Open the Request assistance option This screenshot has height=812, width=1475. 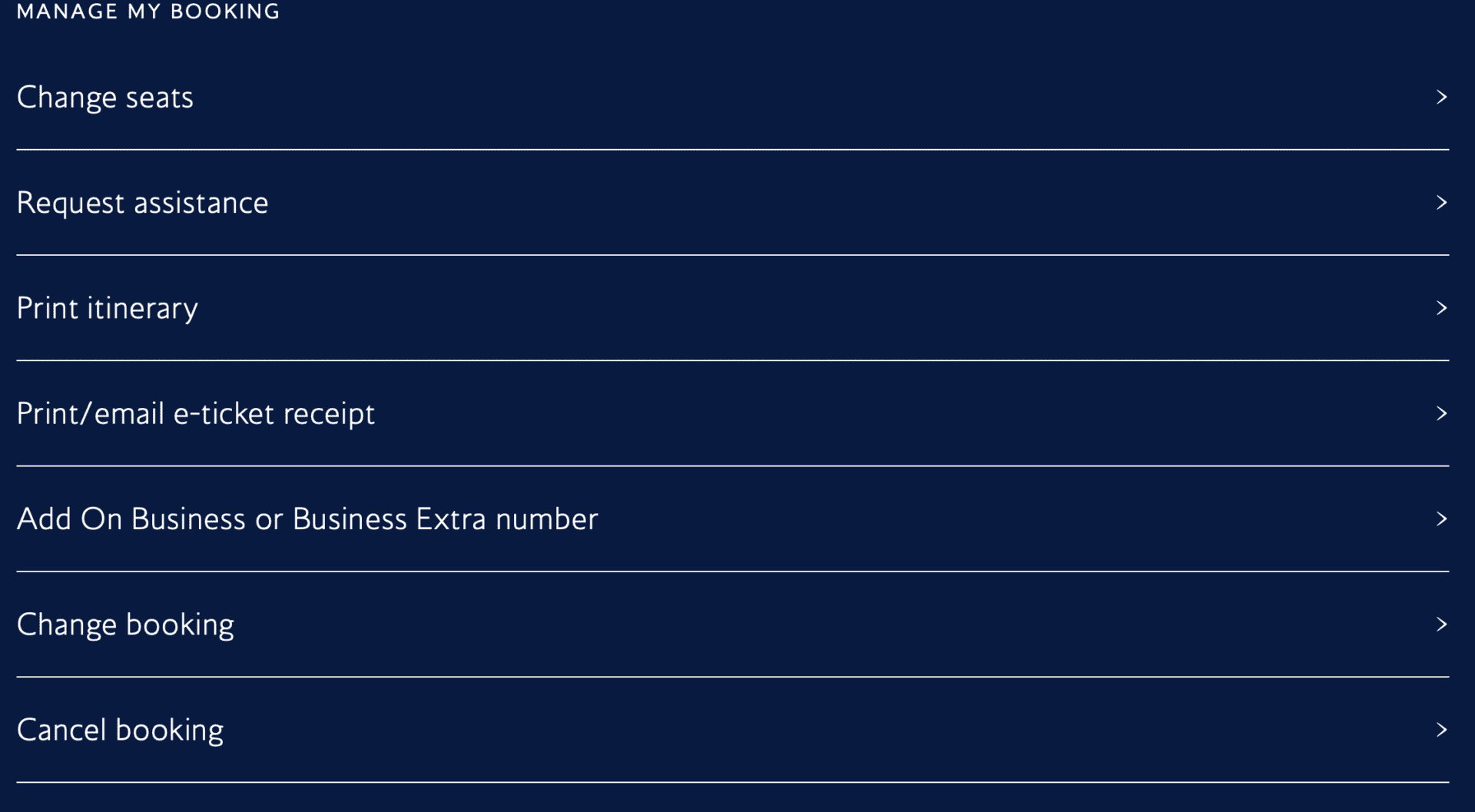pyautogui.click(x=142, y=203)
